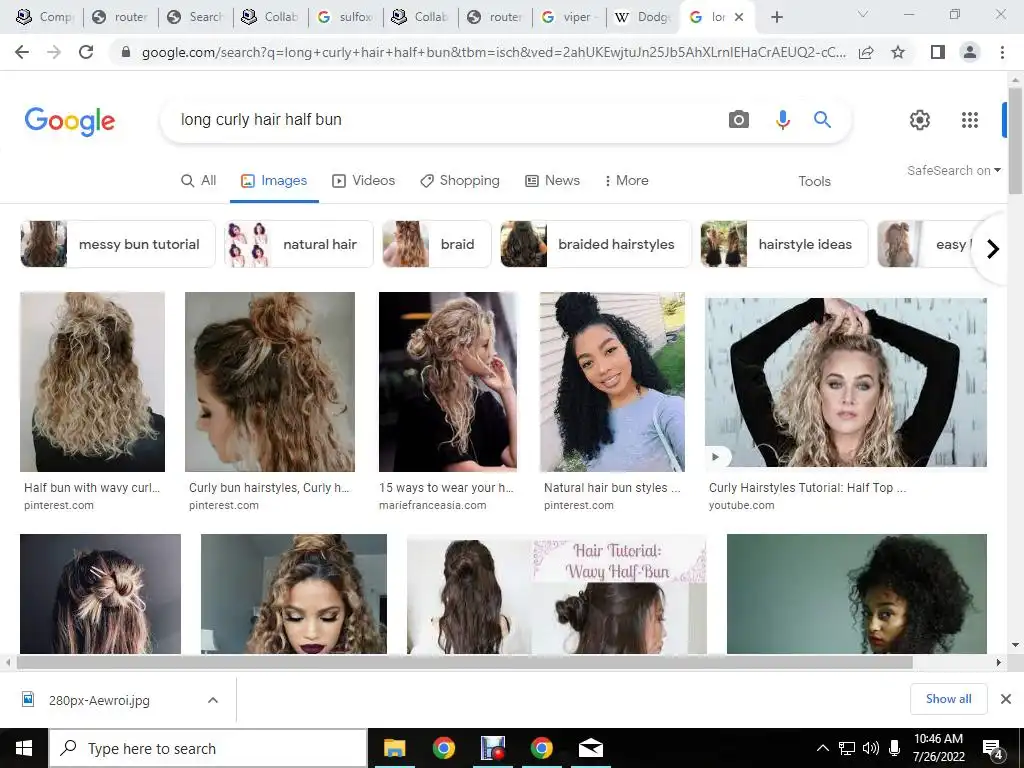Image resolution: width=1024 pixels, height=768 pixels.
Task: Click Windows taskbar search box
Action: pos(208,748)
